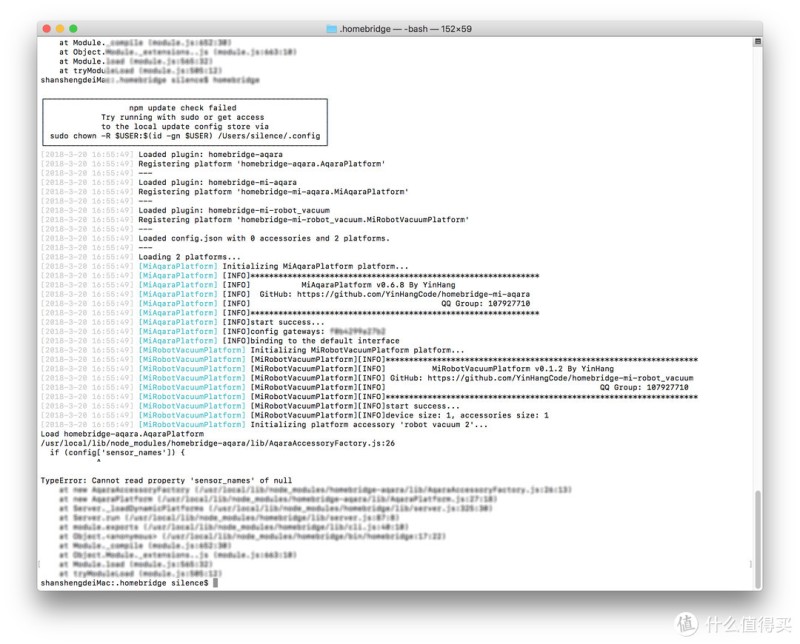800x644 pixels.
Task: Click 'Try running with sudo or get access'
Action: [x=183, y=117]
